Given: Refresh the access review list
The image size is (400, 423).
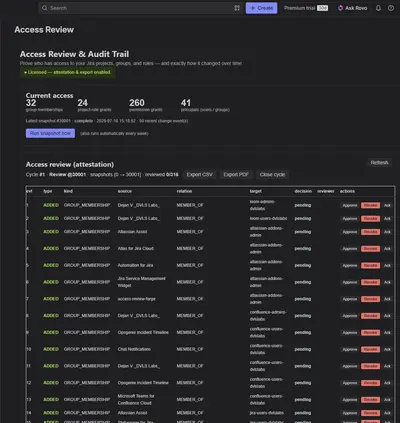Looking at the screenshot, I should [379, 163].
